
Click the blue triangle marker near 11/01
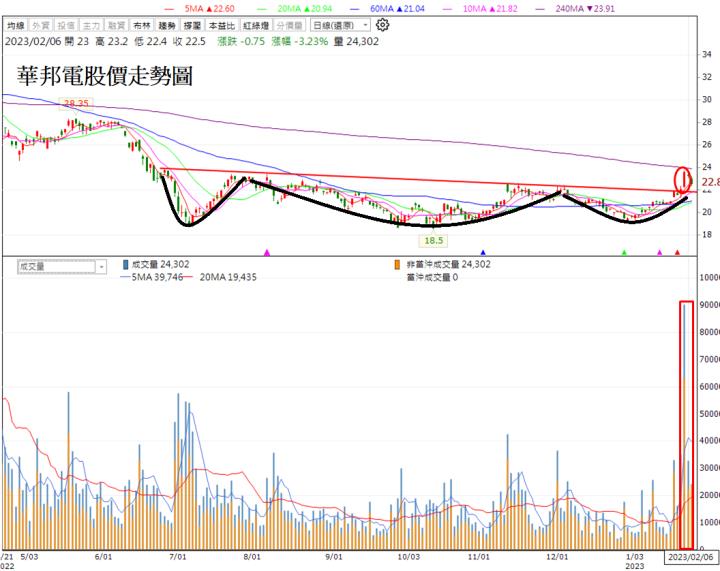(x=483, y=252)
